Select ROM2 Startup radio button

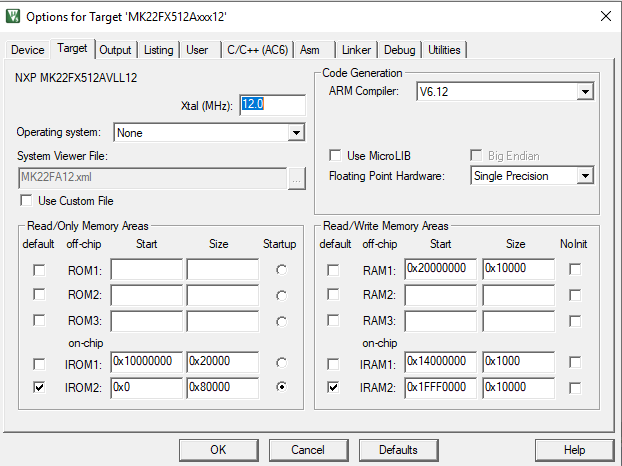tap(282, 295)
